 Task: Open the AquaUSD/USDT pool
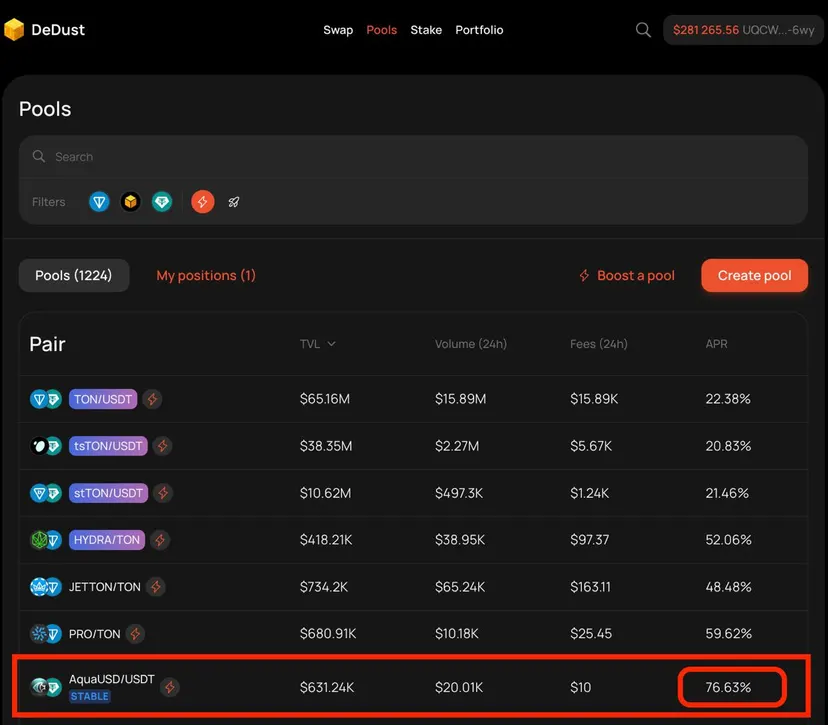pos(111,679)
